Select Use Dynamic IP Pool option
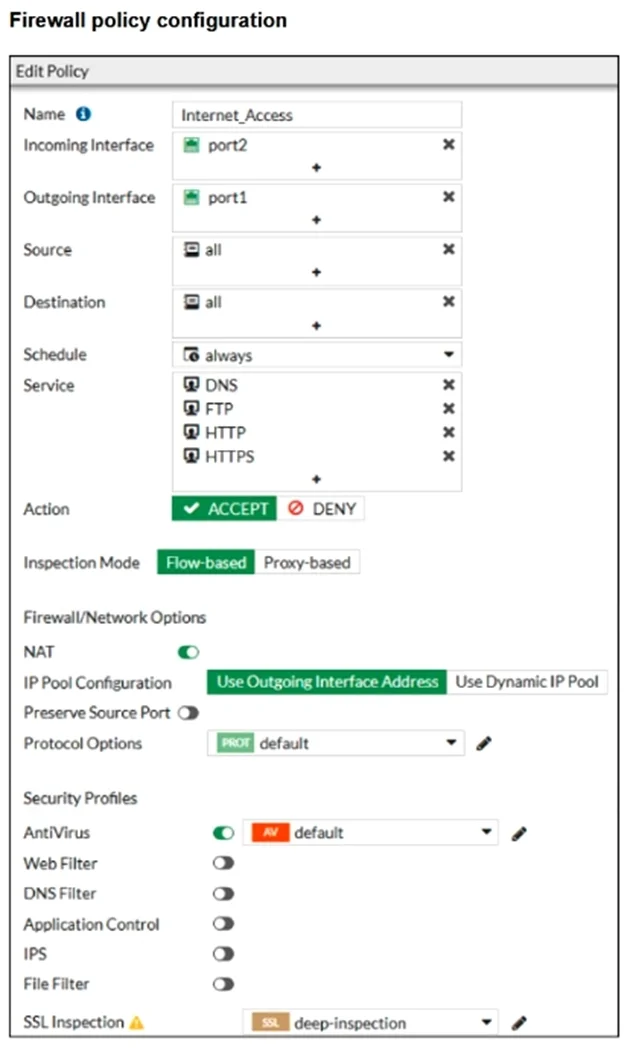This screenshot has height=1050, width=636. pos(527,682)
